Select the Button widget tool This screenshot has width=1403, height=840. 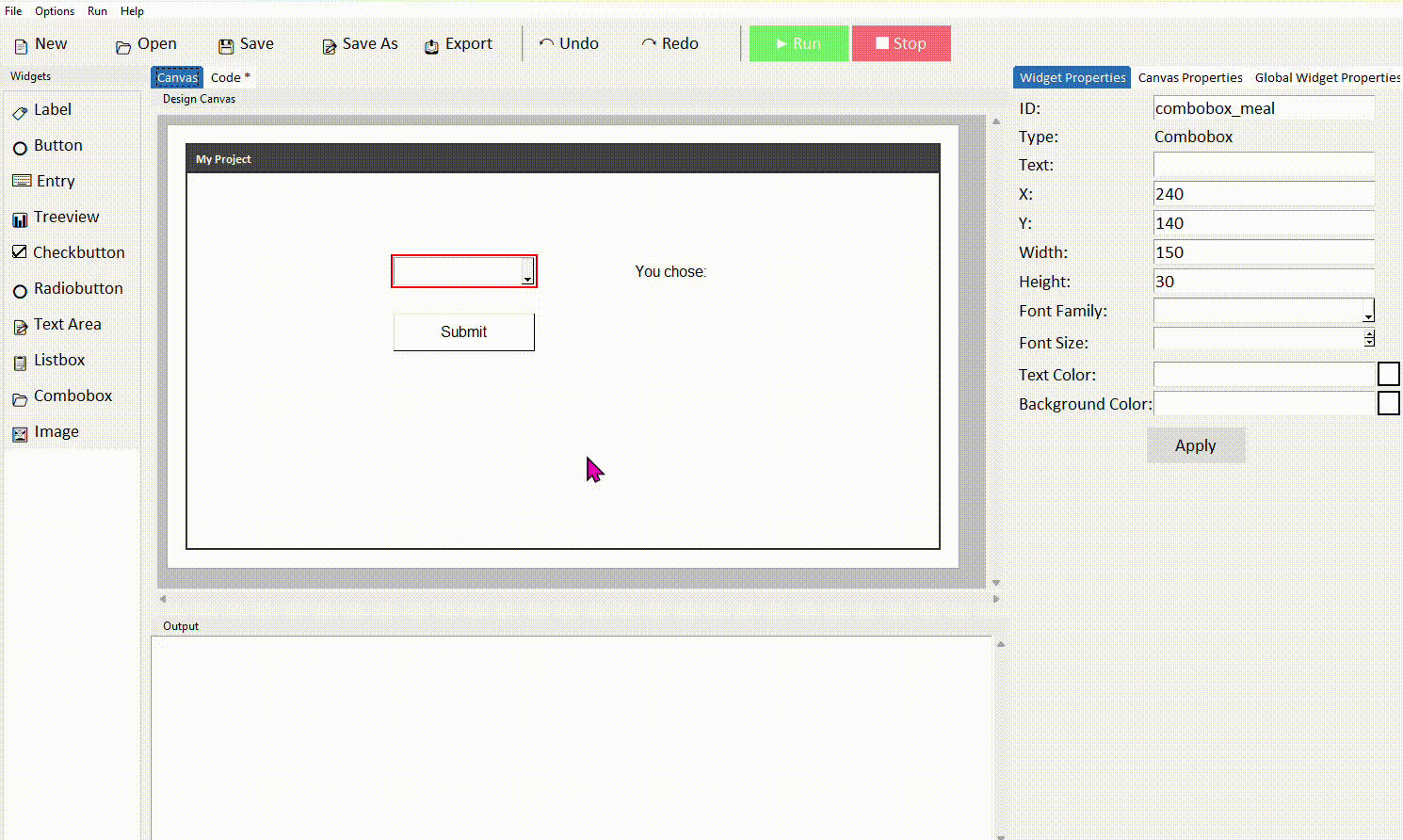58,145
